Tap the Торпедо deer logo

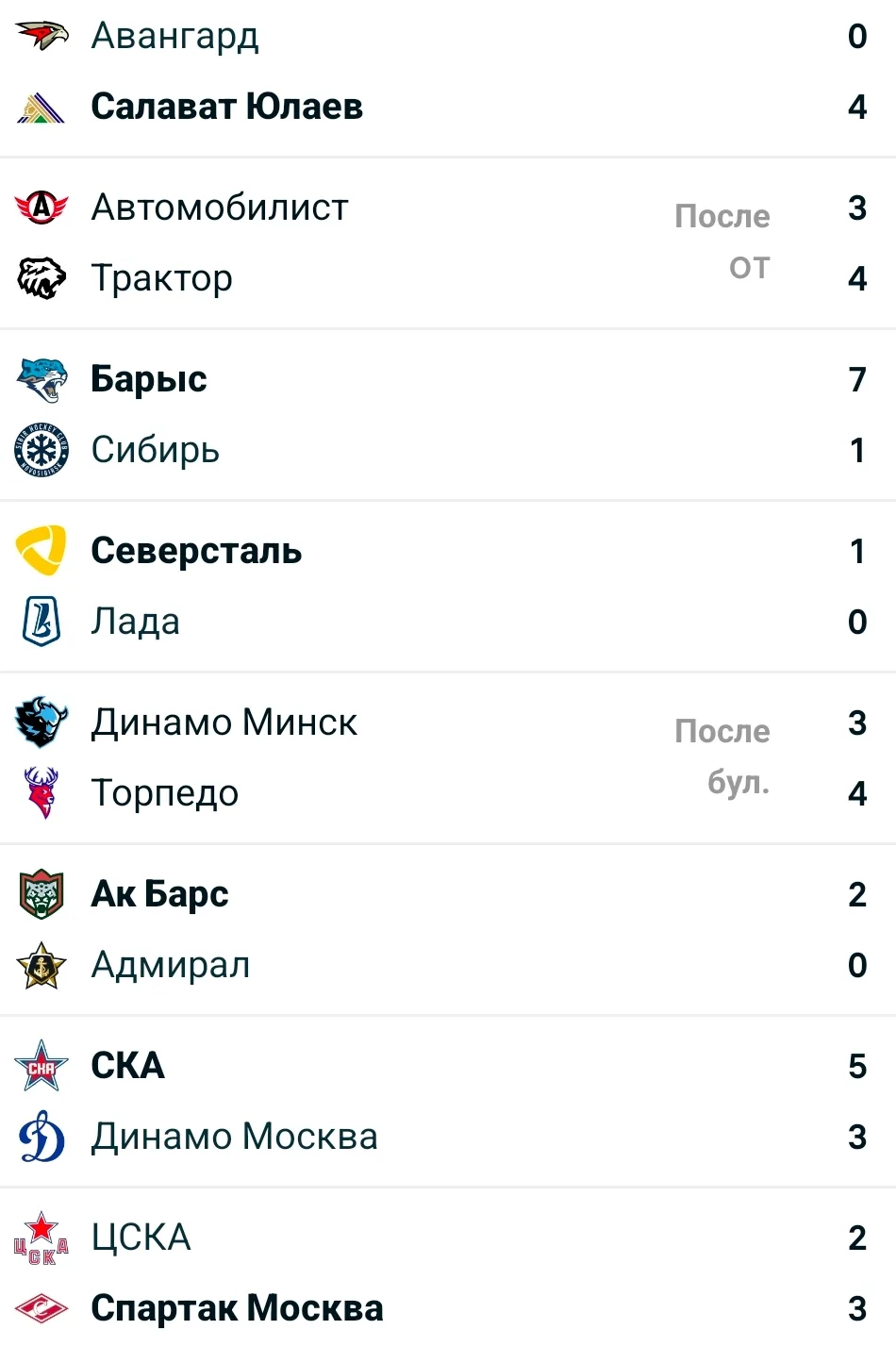(x=41, y=792)
